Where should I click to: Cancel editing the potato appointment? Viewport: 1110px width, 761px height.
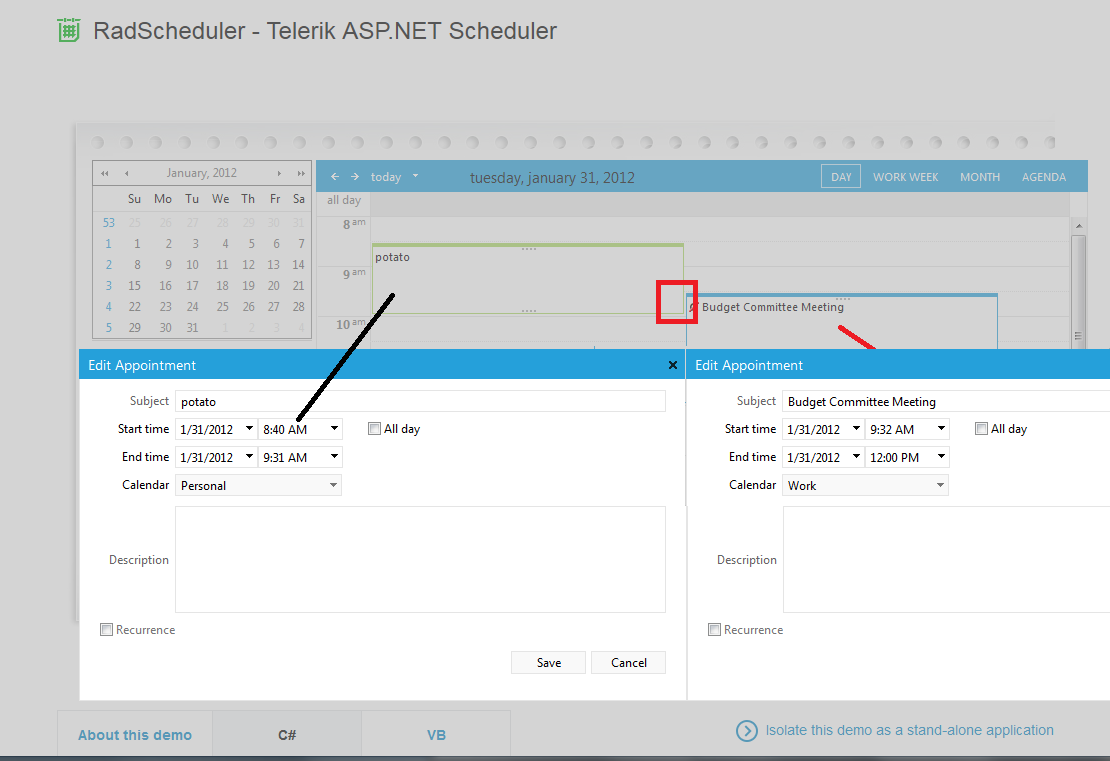629,663
